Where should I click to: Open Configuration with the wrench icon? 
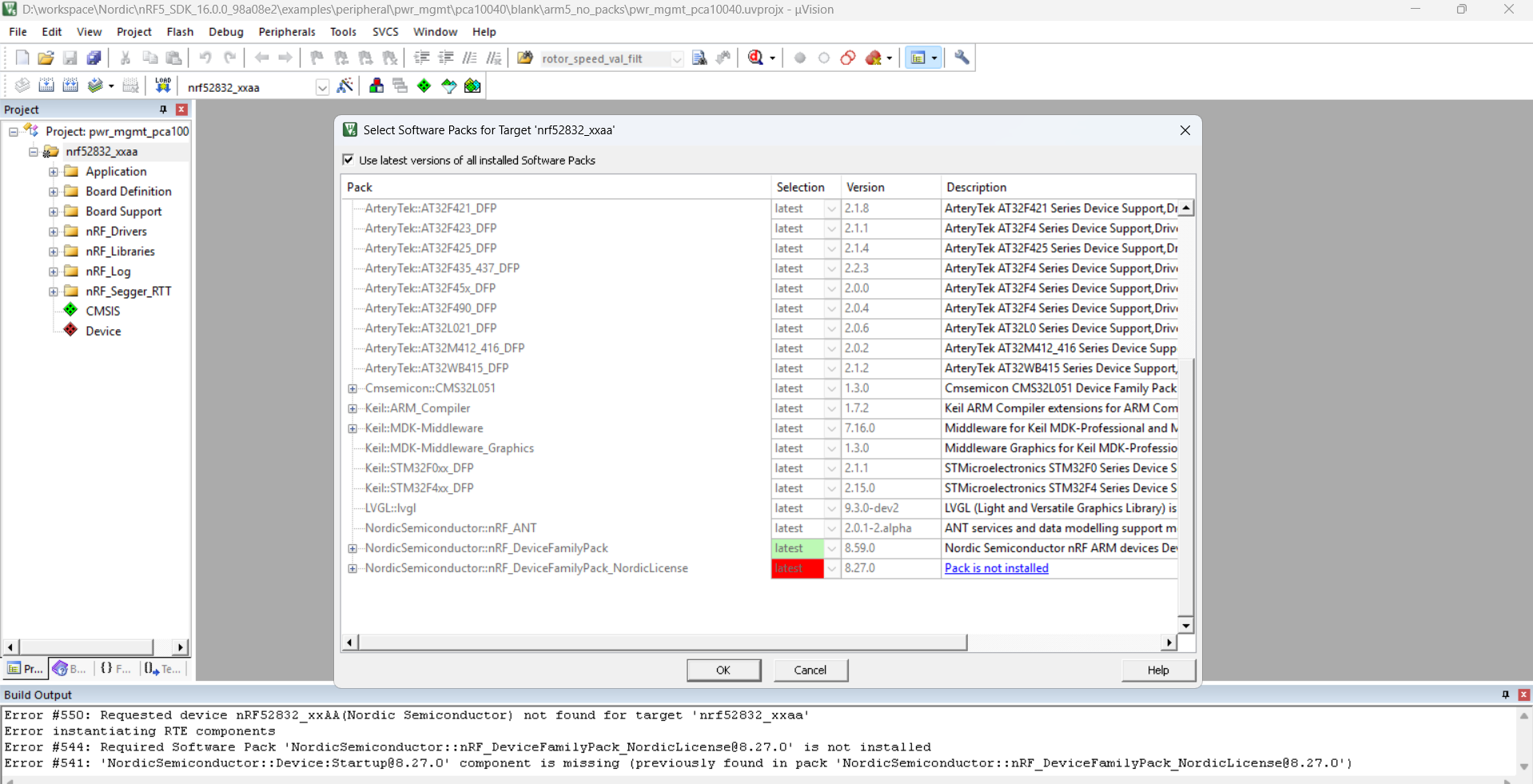962,58
